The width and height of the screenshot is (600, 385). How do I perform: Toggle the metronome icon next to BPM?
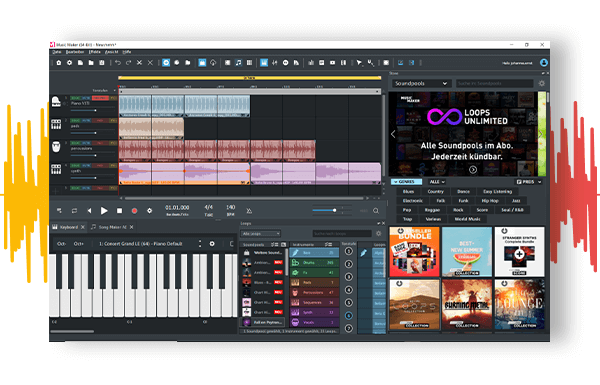click(x=249, y=211)
